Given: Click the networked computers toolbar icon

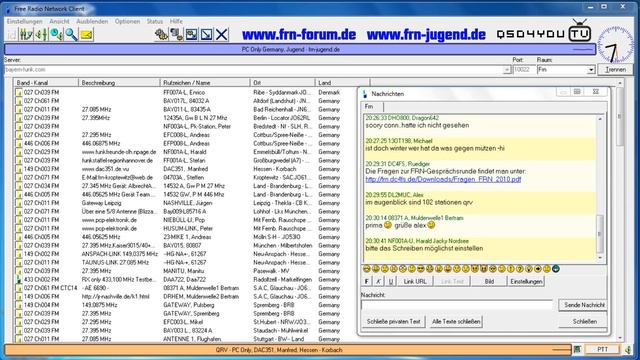Looking at the screenshot, I should 176,35.
